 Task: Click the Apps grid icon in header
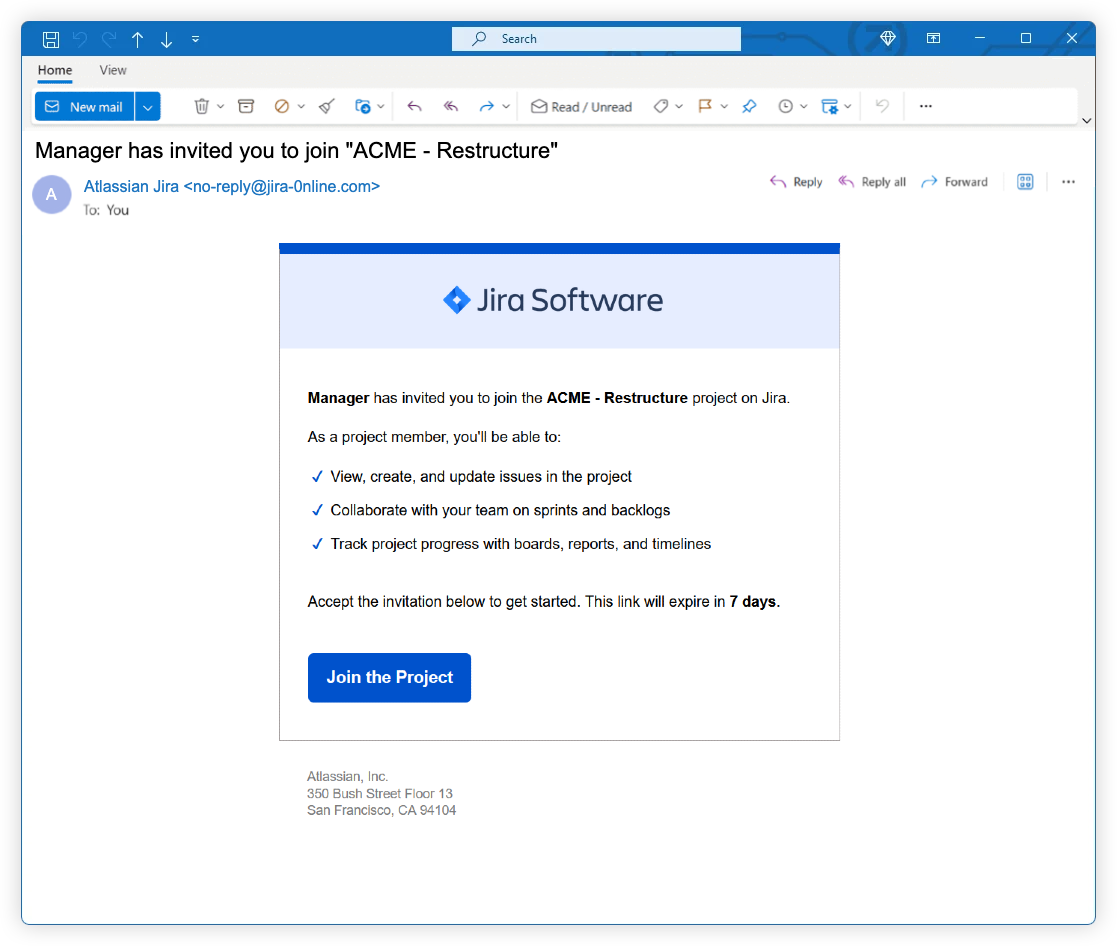click(x=1025, y=182)
